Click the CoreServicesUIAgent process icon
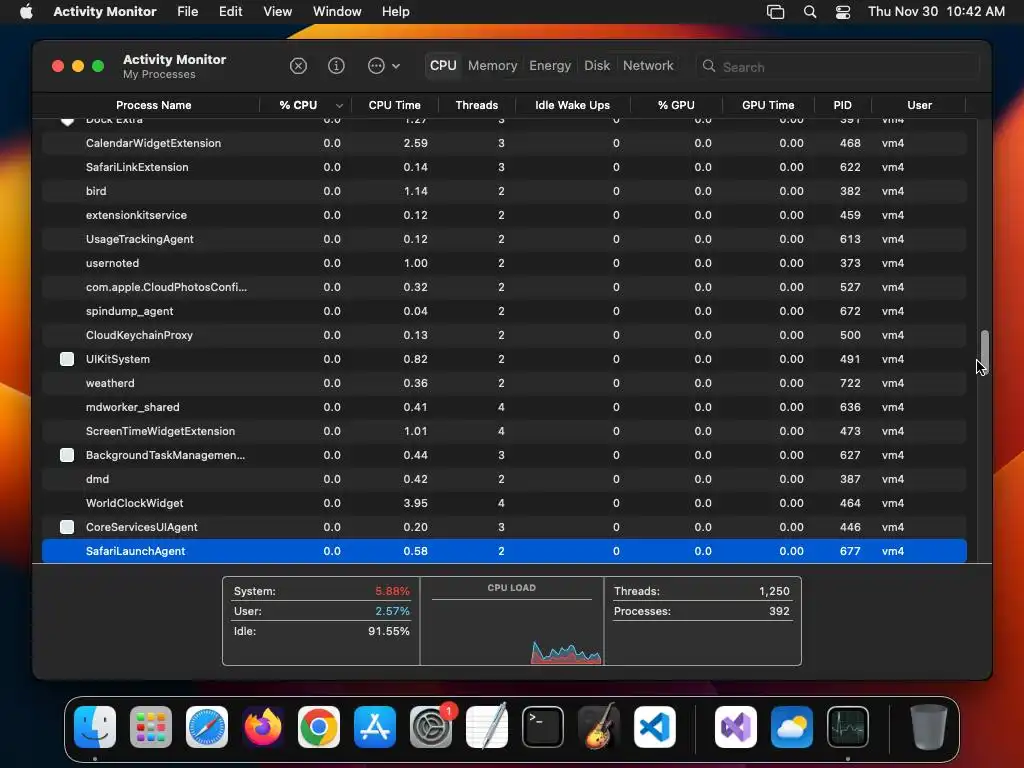 [x=67, y=527]
